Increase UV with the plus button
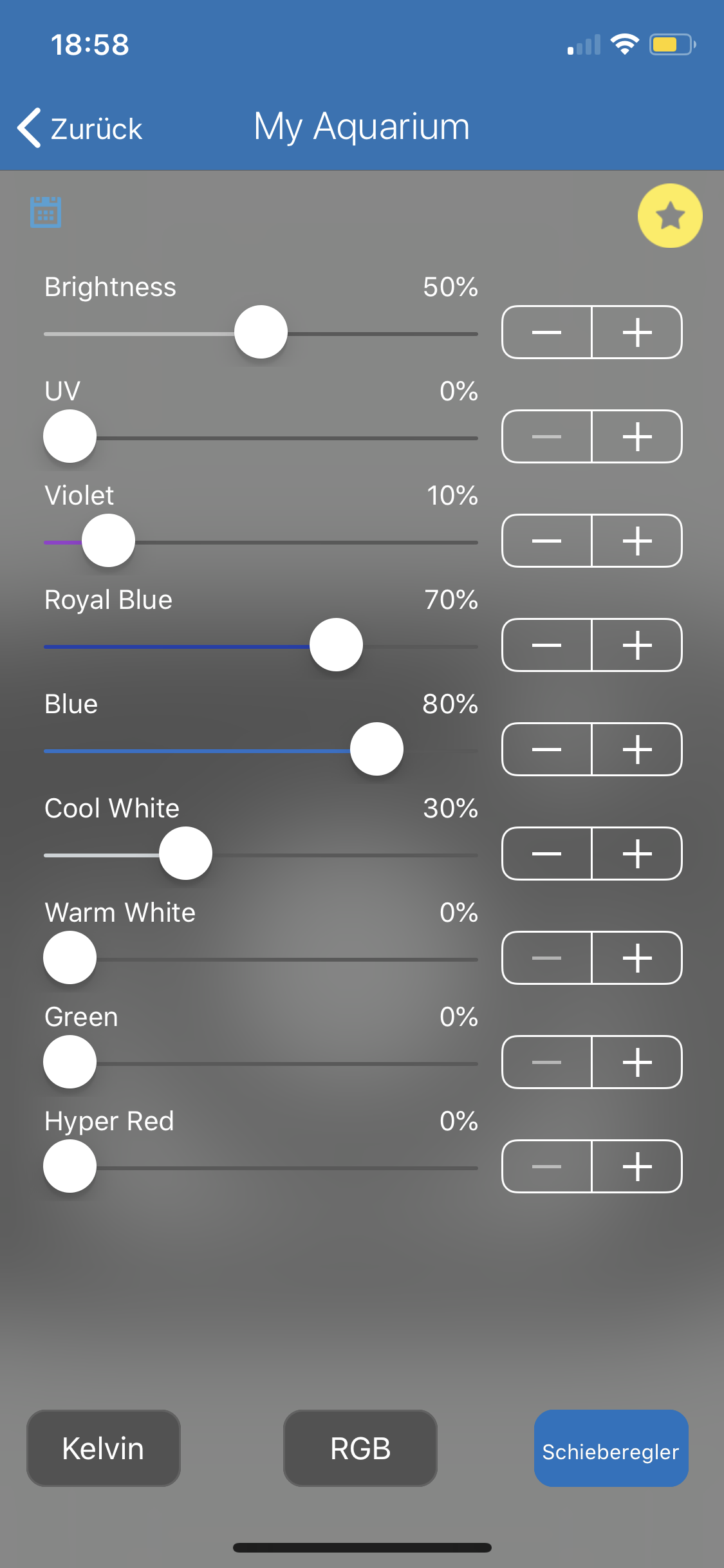Screen dimensions: 724x1568 637,436
